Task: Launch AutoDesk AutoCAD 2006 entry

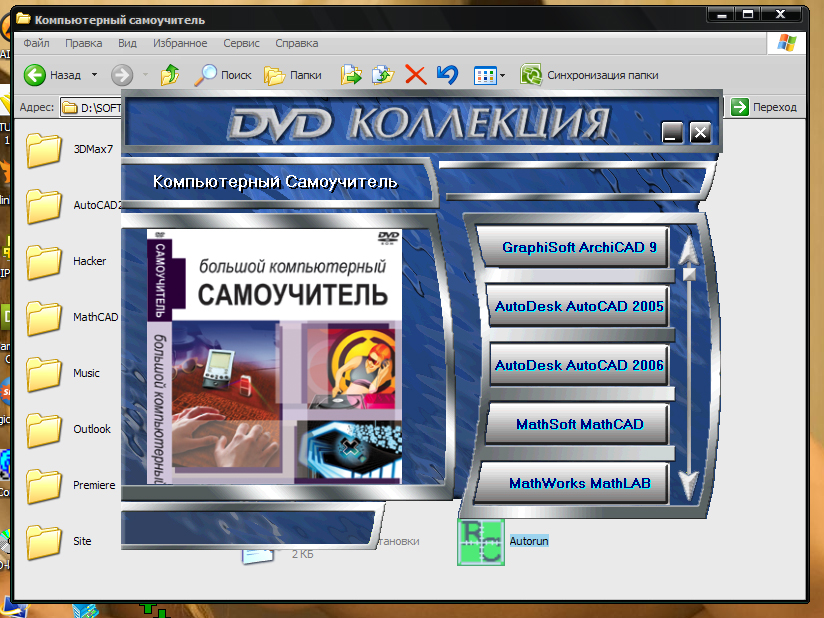Action: click(x=578, y=365)
